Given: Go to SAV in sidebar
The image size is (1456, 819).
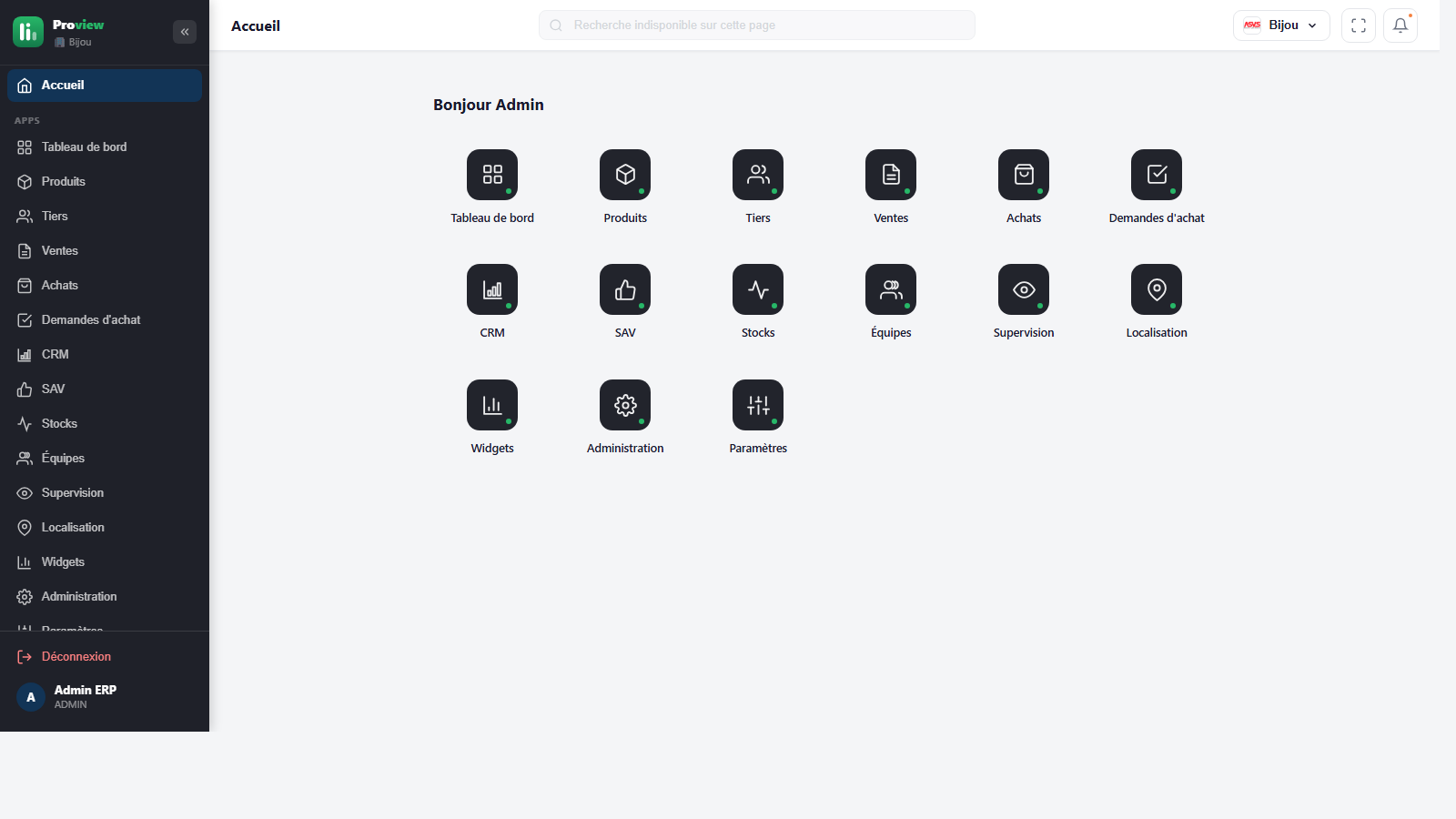Looking at the screenshot, I should [x=105, y=389].
